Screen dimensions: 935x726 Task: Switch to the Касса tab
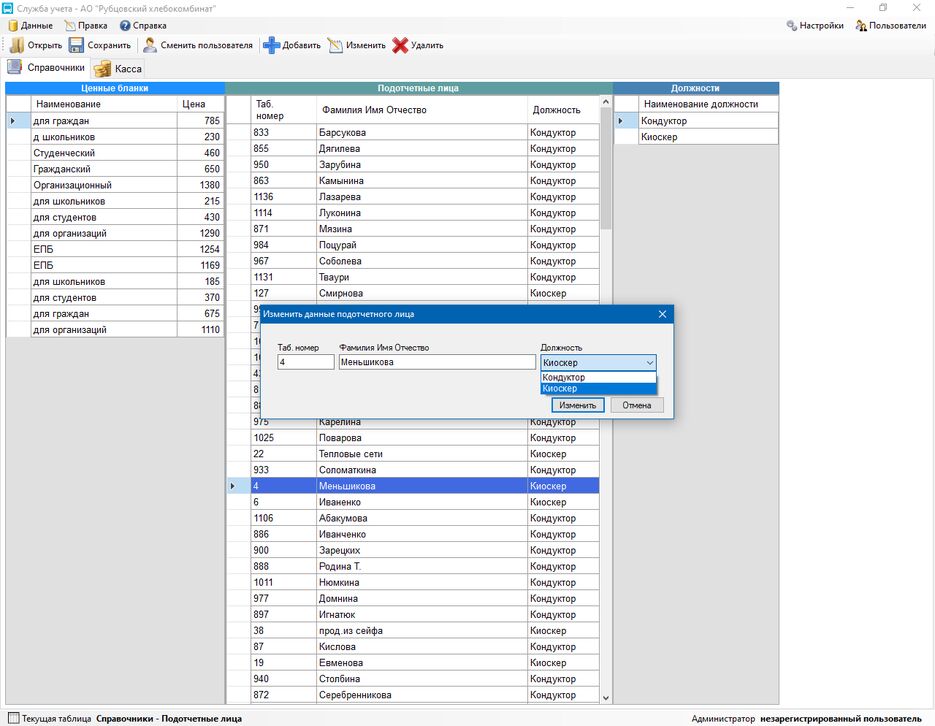pos(118,69)
